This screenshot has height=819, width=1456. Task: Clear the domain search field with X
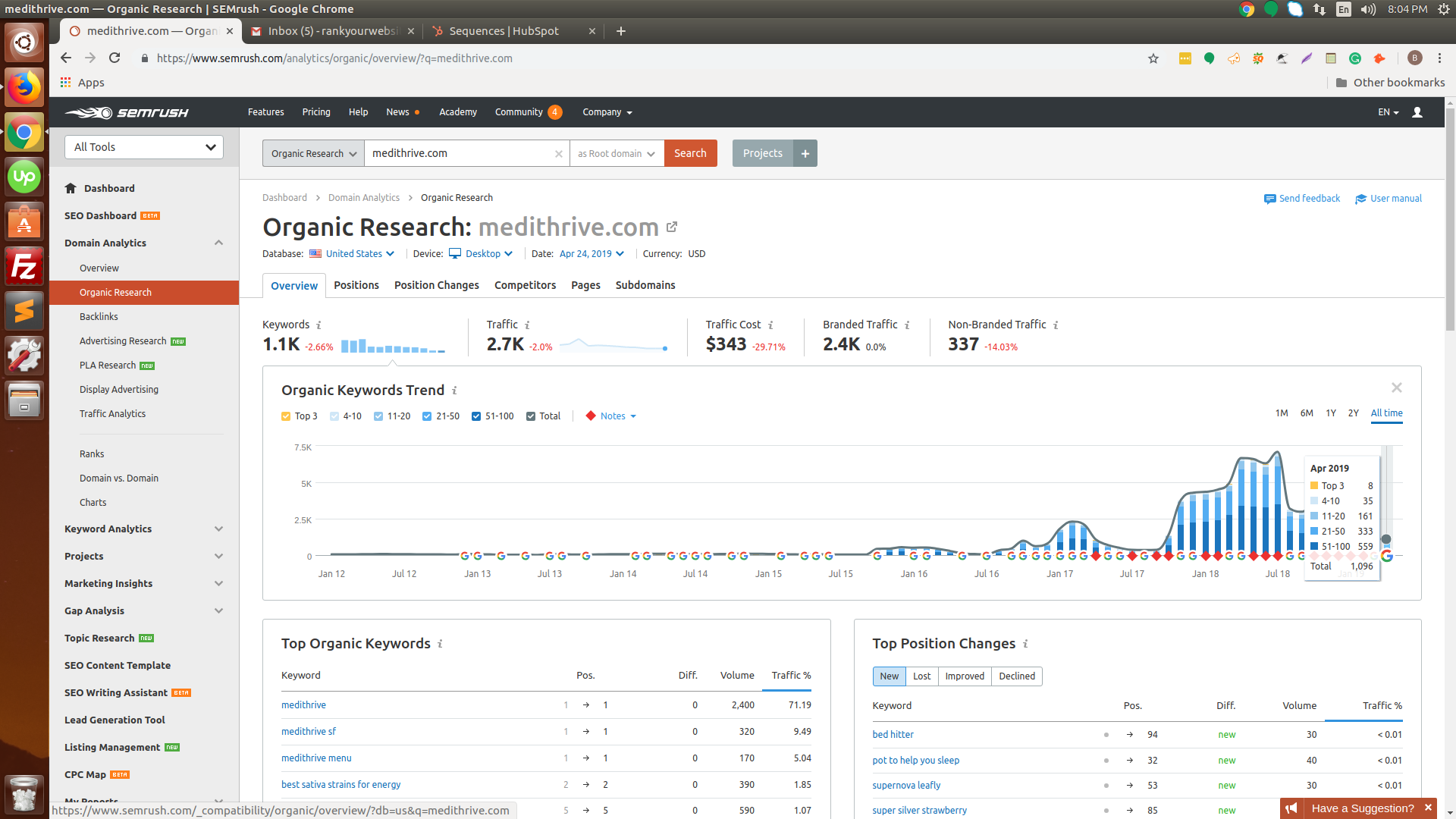coord(559,153)
